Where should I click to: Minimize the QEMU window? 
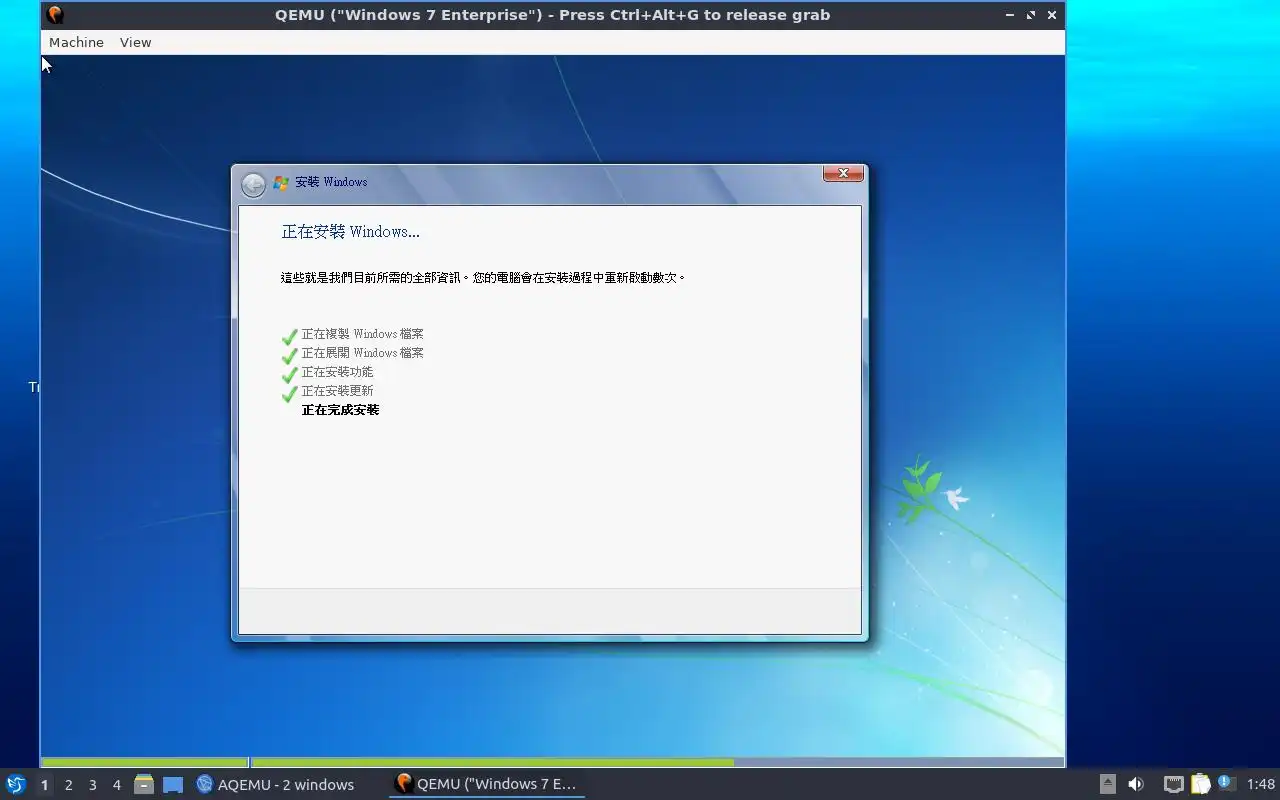pos(1010,15)
